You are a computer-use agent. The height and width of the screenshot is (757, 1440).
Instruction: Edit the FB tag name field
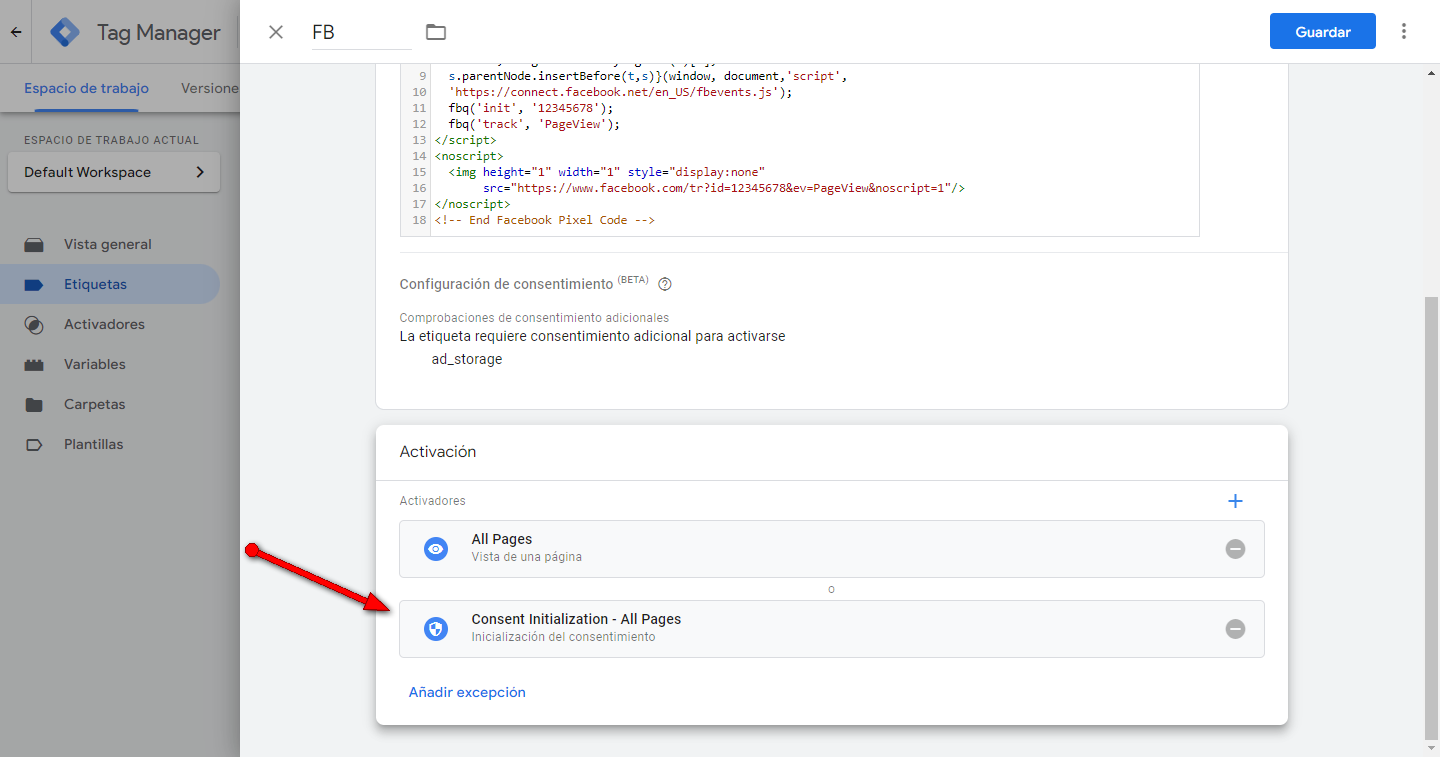click(360, 32)
